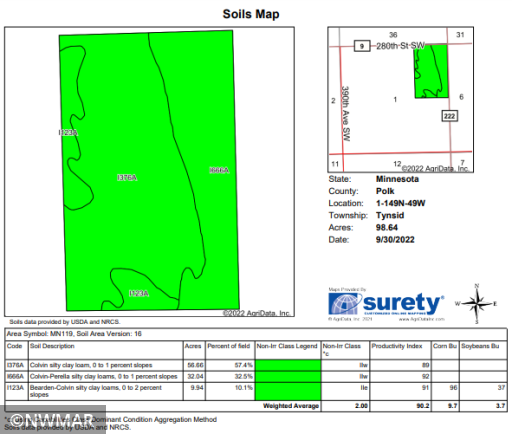
Task: Click section number 36 on locator map
Action: [x=393, y=35]
